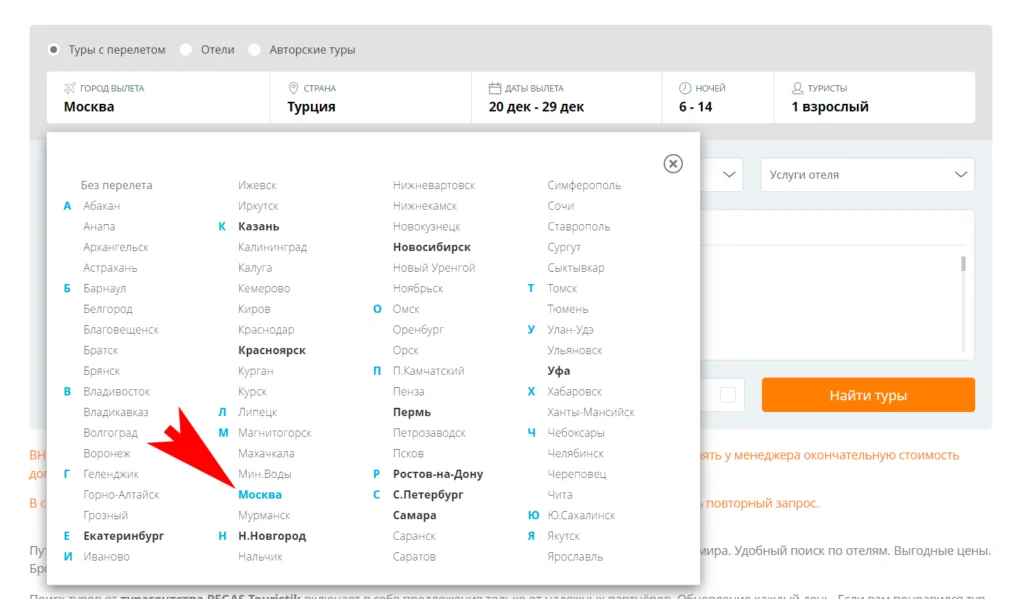Open the departure city field "Москва"

158,97
